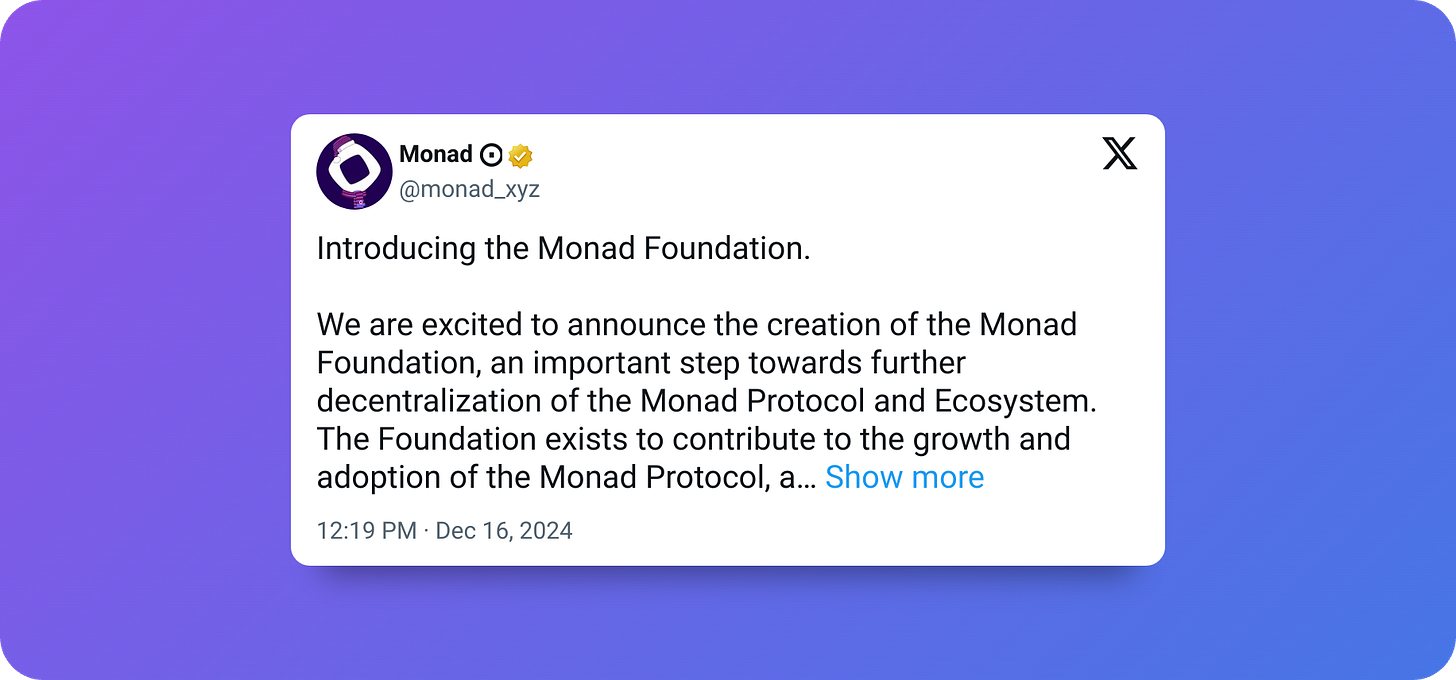The image size is (1456, 680).
Task: Click the 12:19 PM time label
Action: 367,531
